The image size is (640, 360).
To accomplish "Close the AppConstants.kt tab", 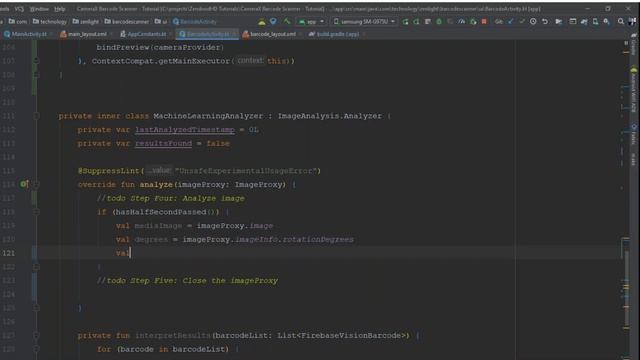I will point(171,34).
